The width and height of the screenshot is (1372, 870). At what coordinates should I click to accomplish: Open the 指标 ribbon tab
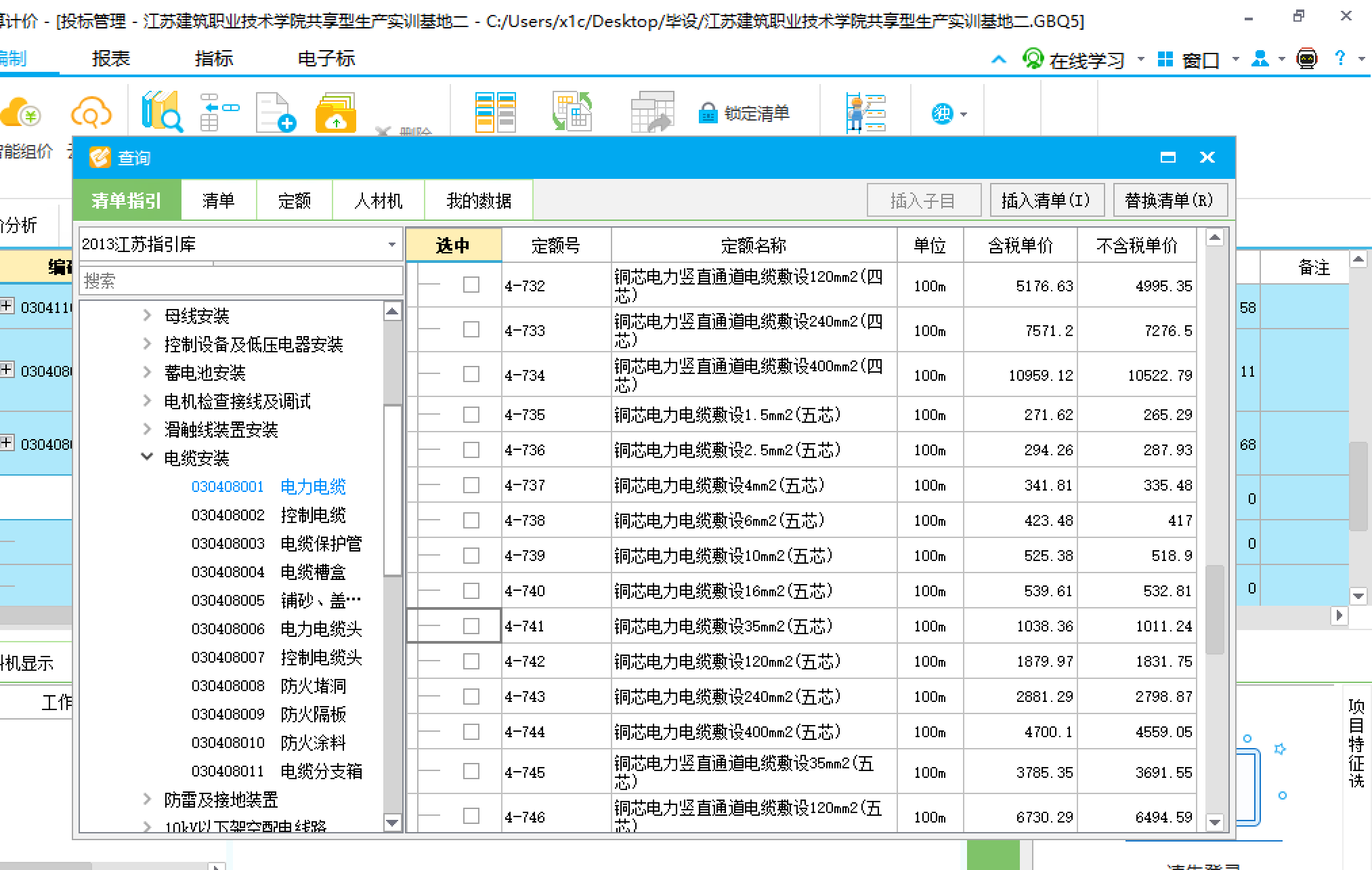click(214, 59)
